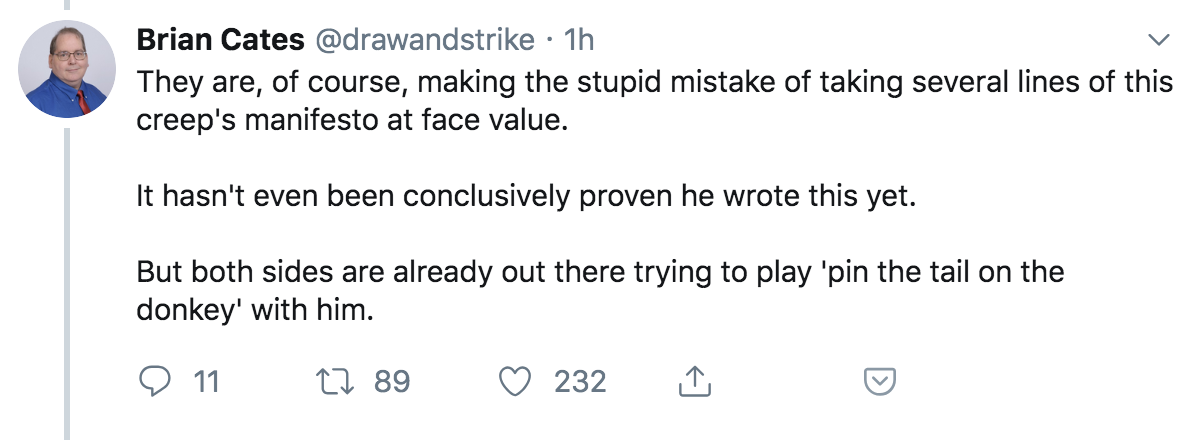
Task: Click the first paragraph starting 'They are, of course'
Action: click(652, 98)
